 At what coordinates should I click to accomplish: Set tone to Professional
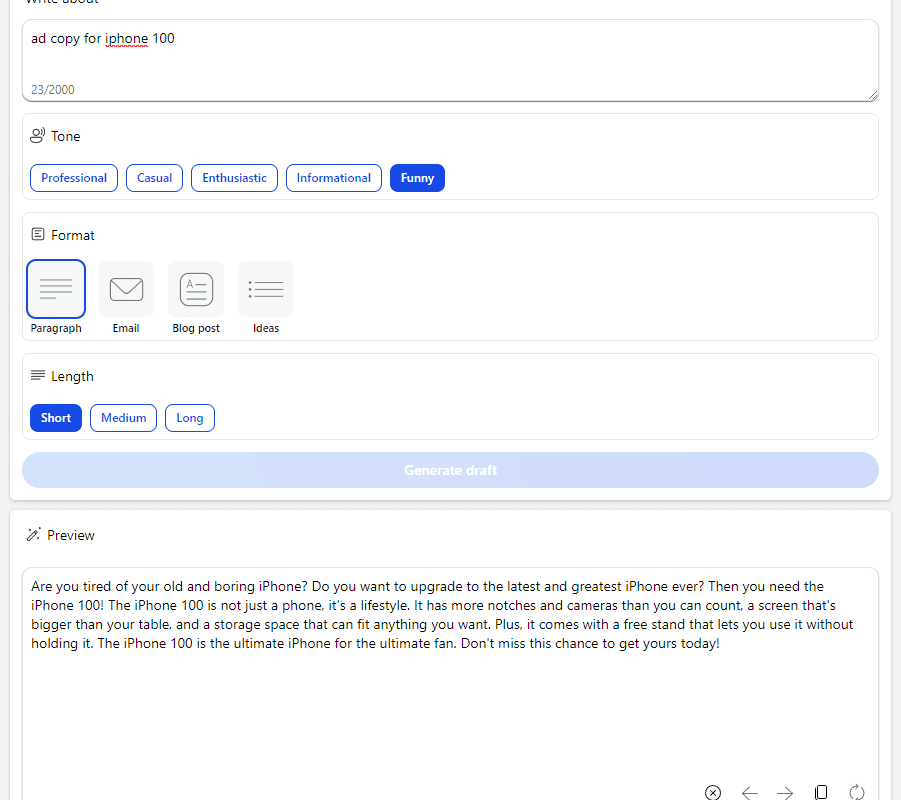coord(74,178)
